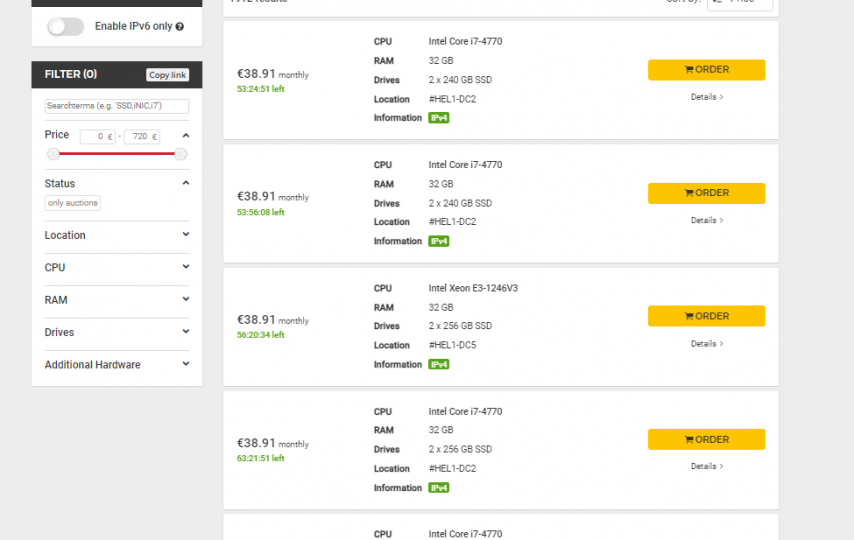Grab the right price slider handle
Viewport: 854px width, 540px height.
(x=180, y=154)
